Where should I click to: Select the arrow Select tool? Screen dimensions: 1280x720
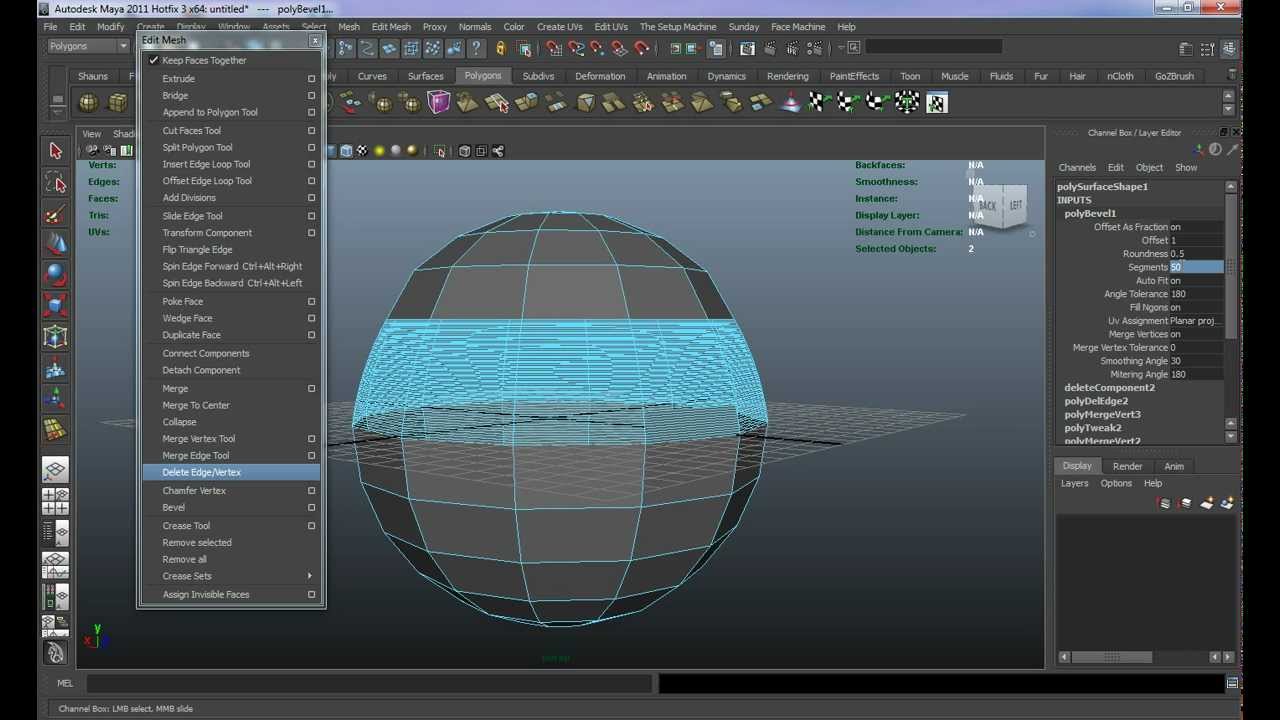55,151
